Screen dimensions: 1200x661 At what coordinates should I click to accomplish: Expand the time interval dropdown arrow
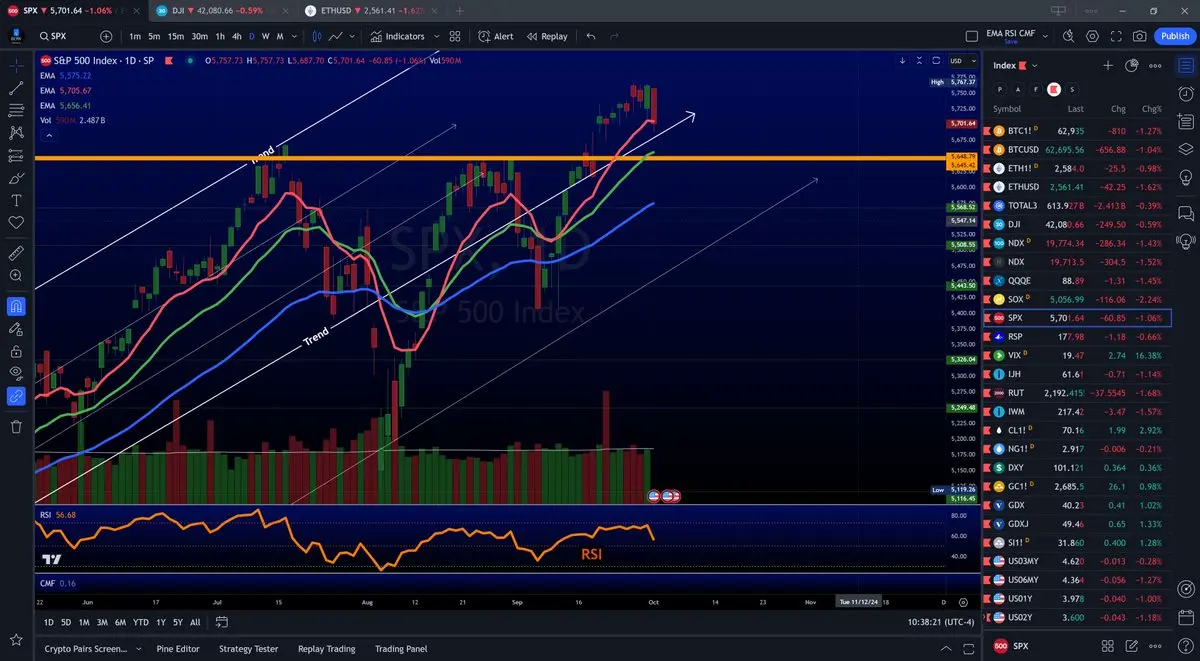click(294, 36)
